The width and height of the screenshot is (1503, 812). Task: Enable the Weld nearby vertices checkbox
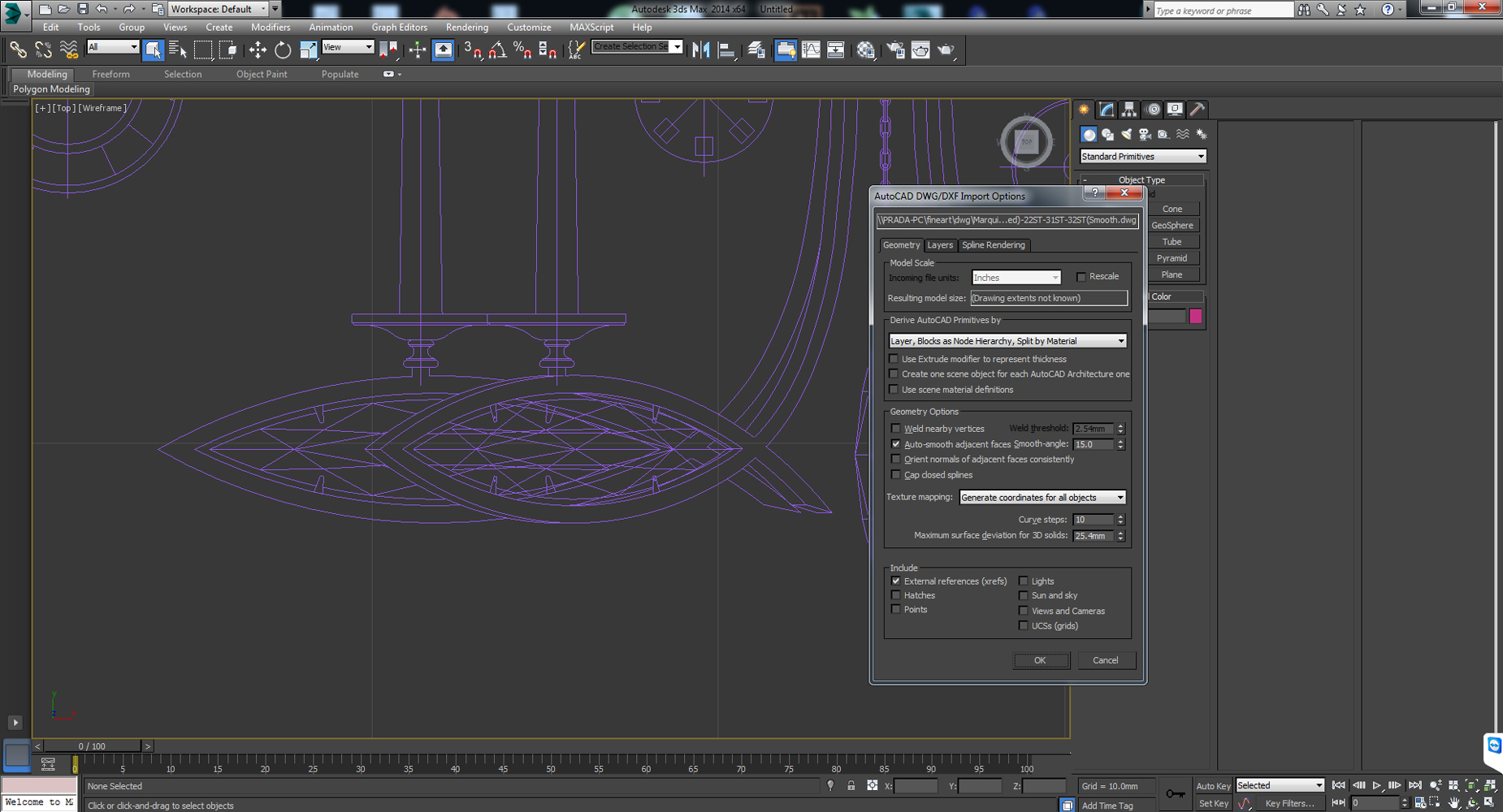[x=895, y=428]
